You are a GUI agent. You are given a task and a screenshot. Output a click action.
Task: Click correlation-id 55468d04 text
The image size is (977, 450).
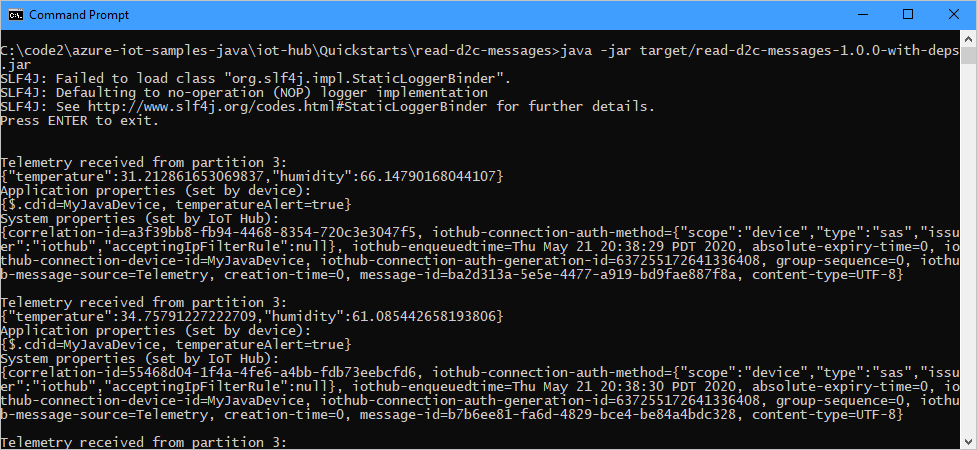[211, 372]
